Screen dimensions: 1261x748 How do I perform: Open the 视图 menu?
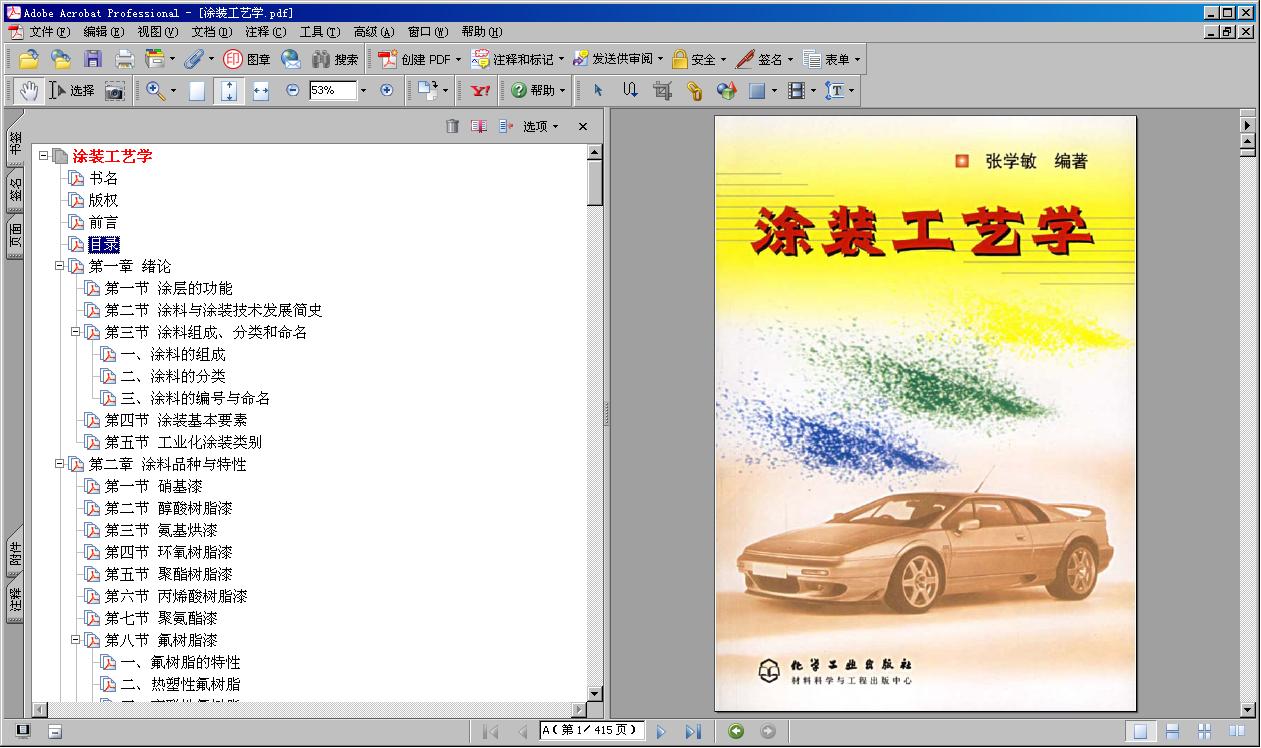(x=157, y=32)
